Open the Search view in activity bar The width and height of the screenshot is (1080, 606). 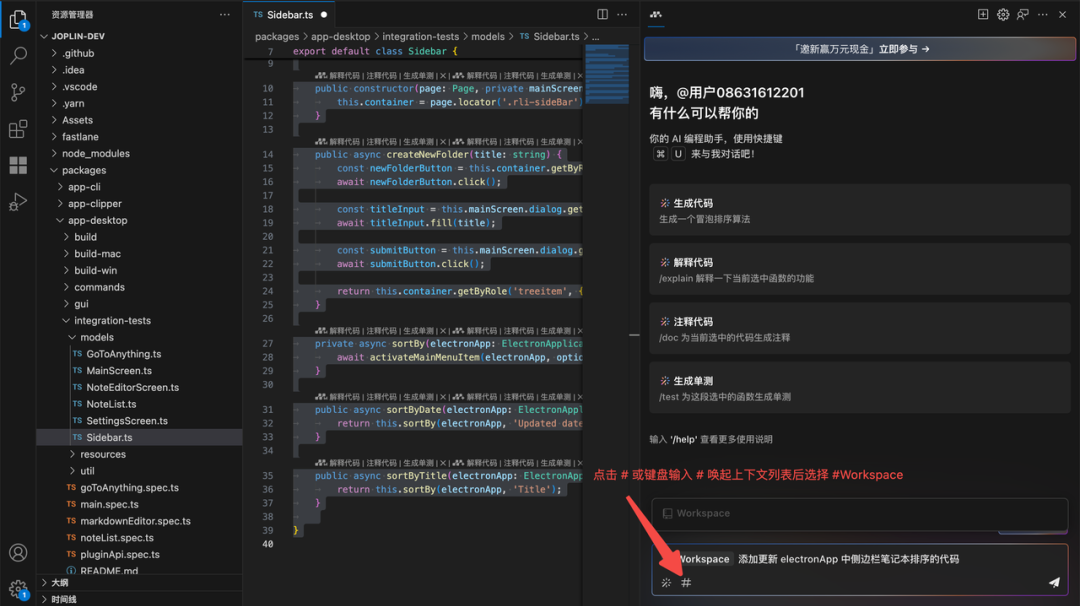18,56
